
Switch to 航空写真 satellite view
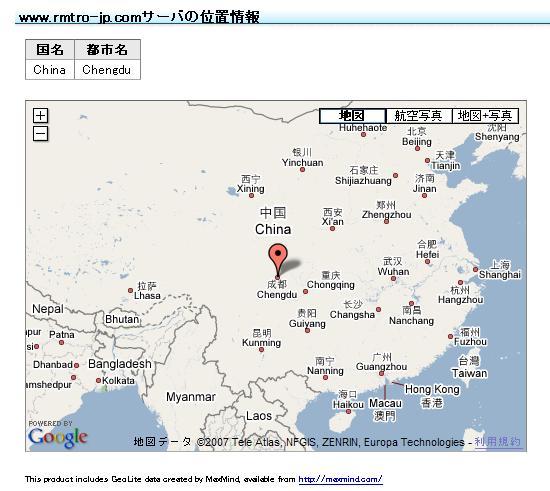[418, 116]
